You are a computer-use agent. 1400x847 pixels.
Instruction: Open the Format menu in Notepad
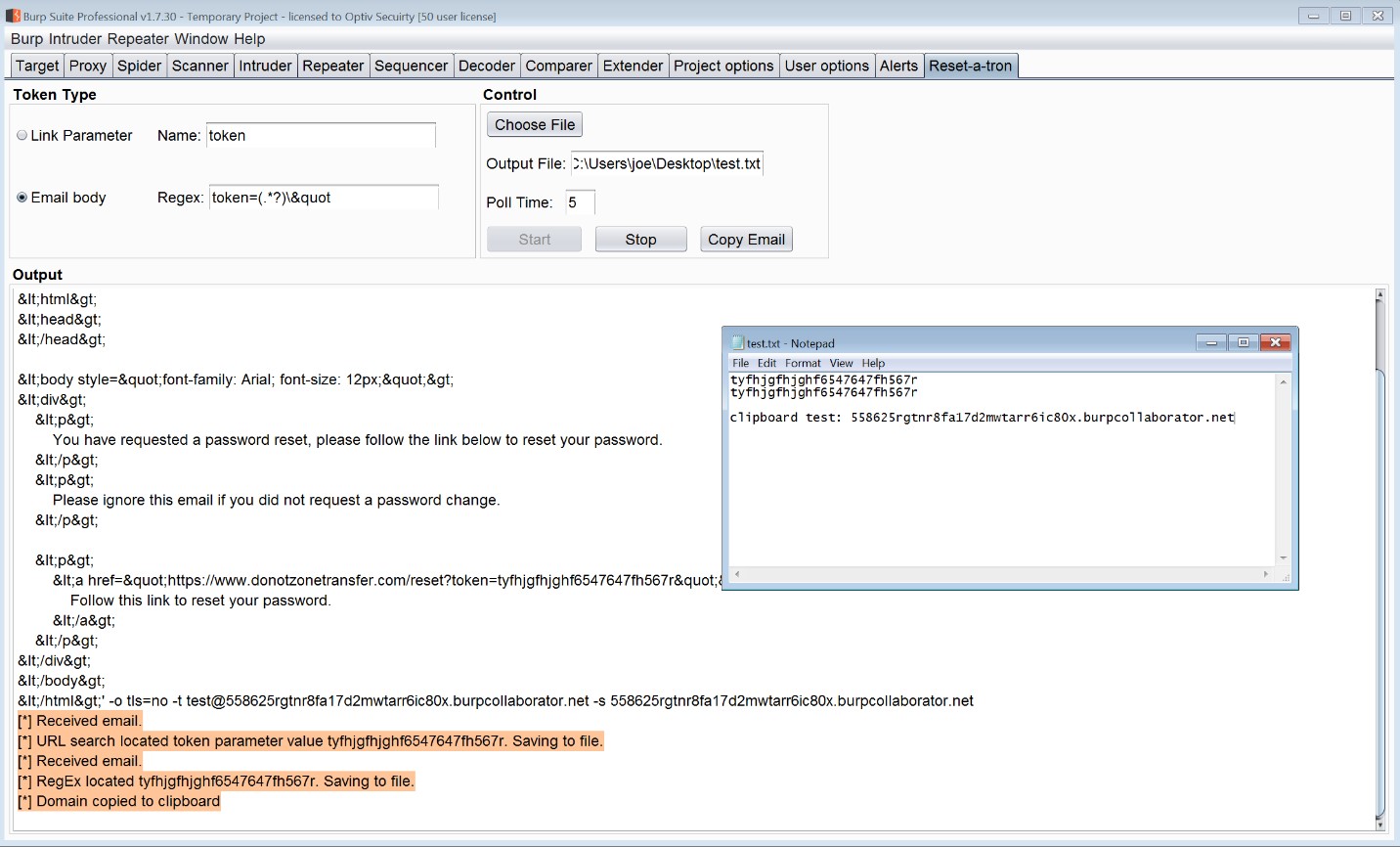point(803,363)
